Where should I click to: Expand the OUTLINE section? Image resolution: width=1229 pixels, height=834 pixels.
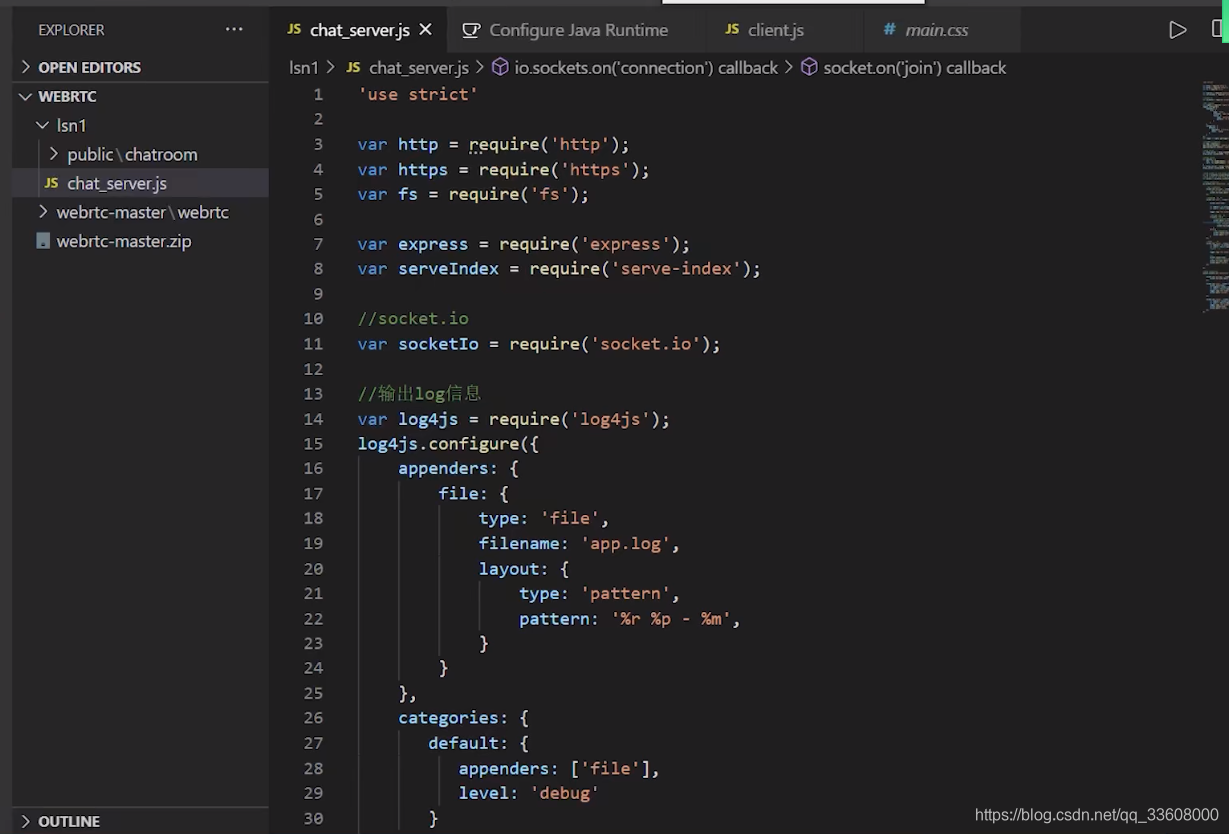coord(140,821)
